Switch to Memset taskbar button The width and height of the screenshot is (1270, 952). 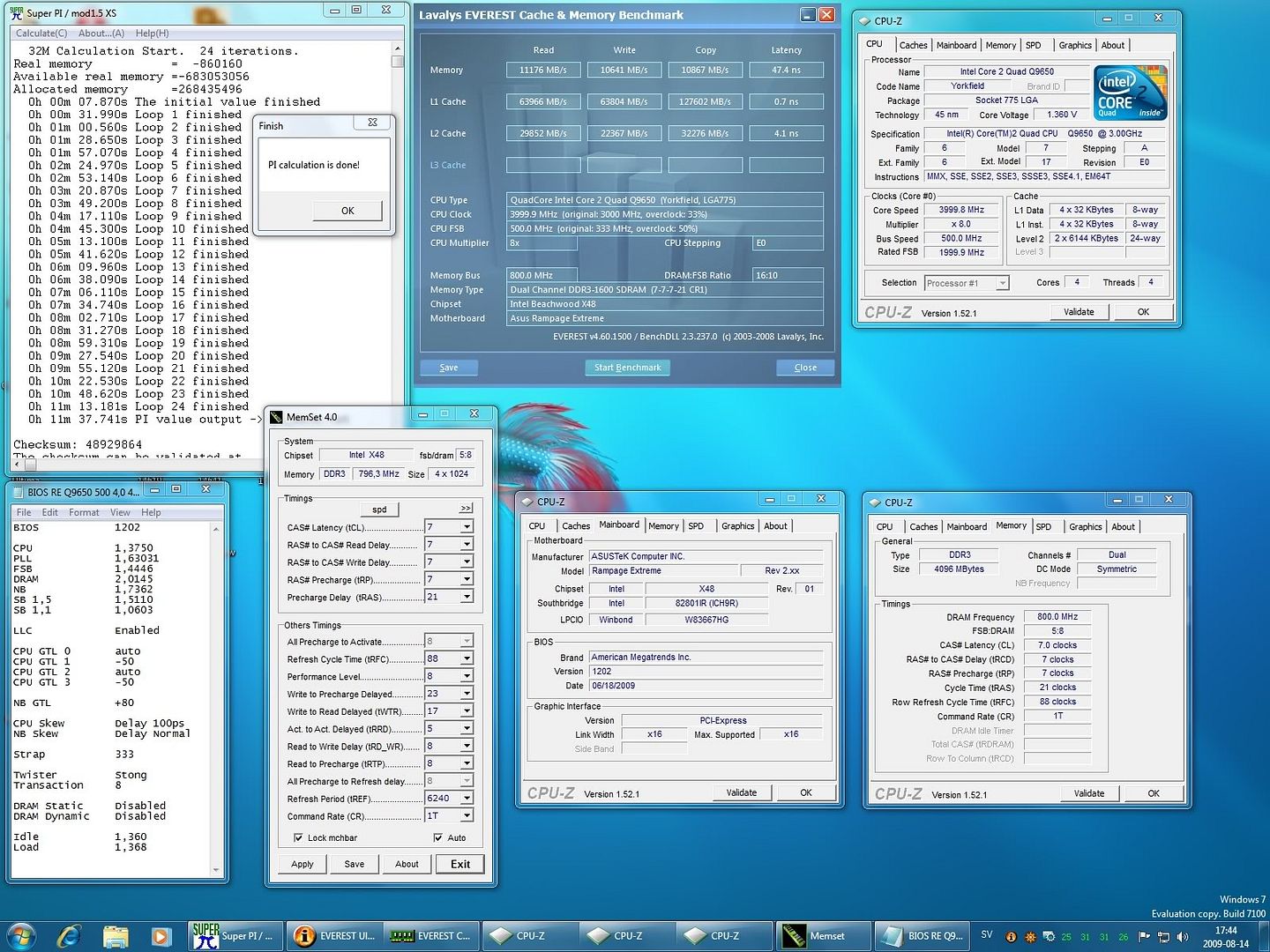[x=824, y=935]
